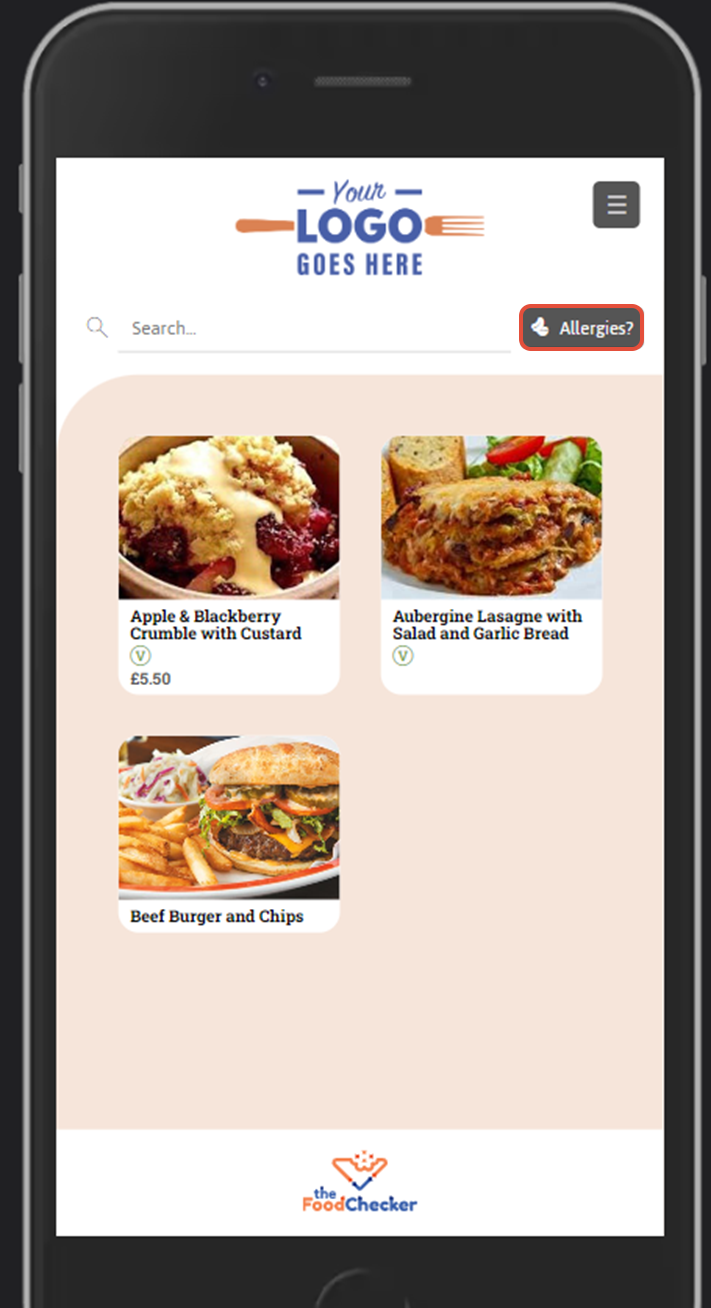711x1308 pixels.
Task: Click the Allergies? button
Action: [x=582, y=327]
